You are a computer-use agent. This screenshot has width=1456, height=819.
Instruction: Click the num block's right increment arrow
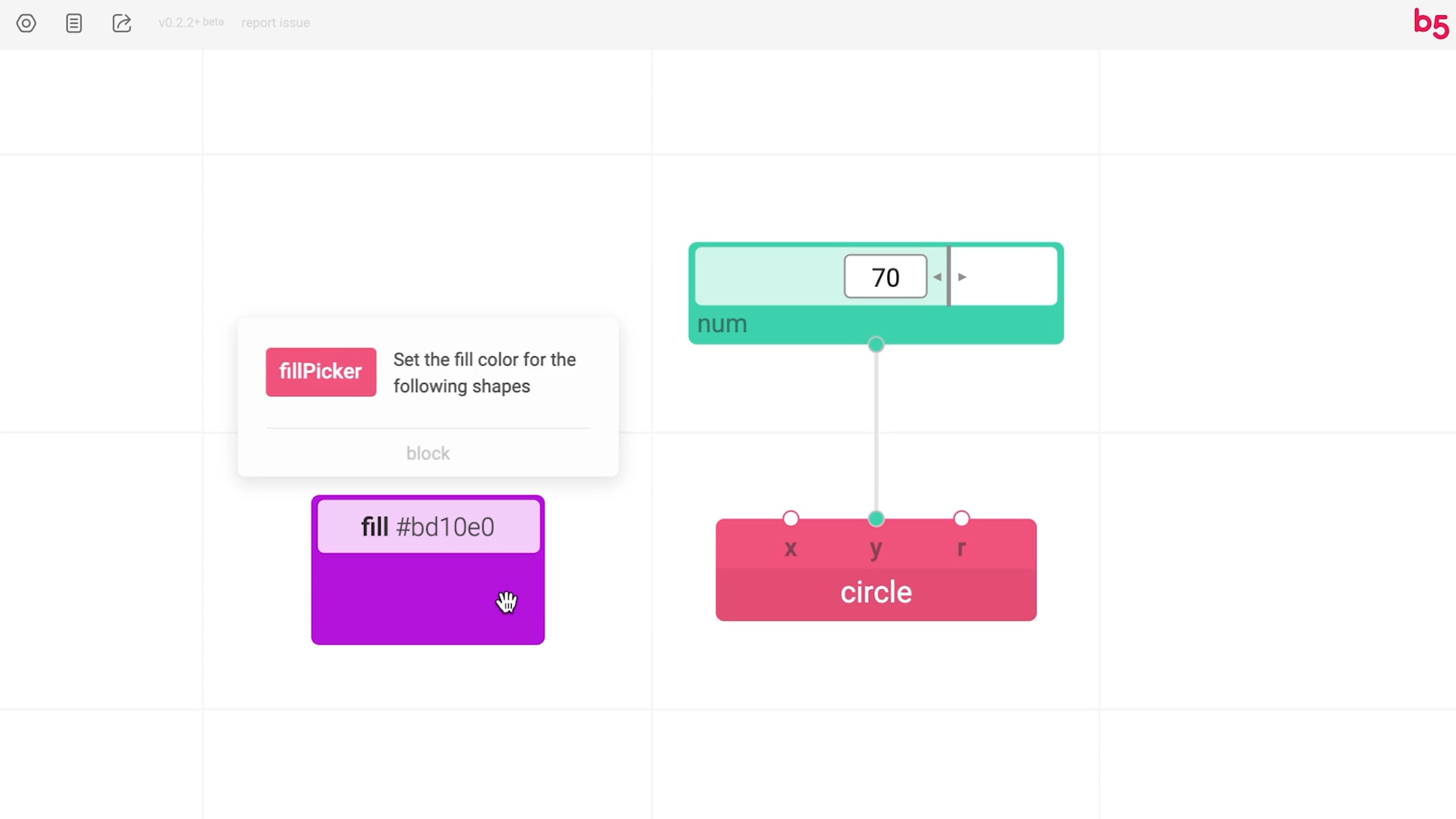tap(962, 277)
